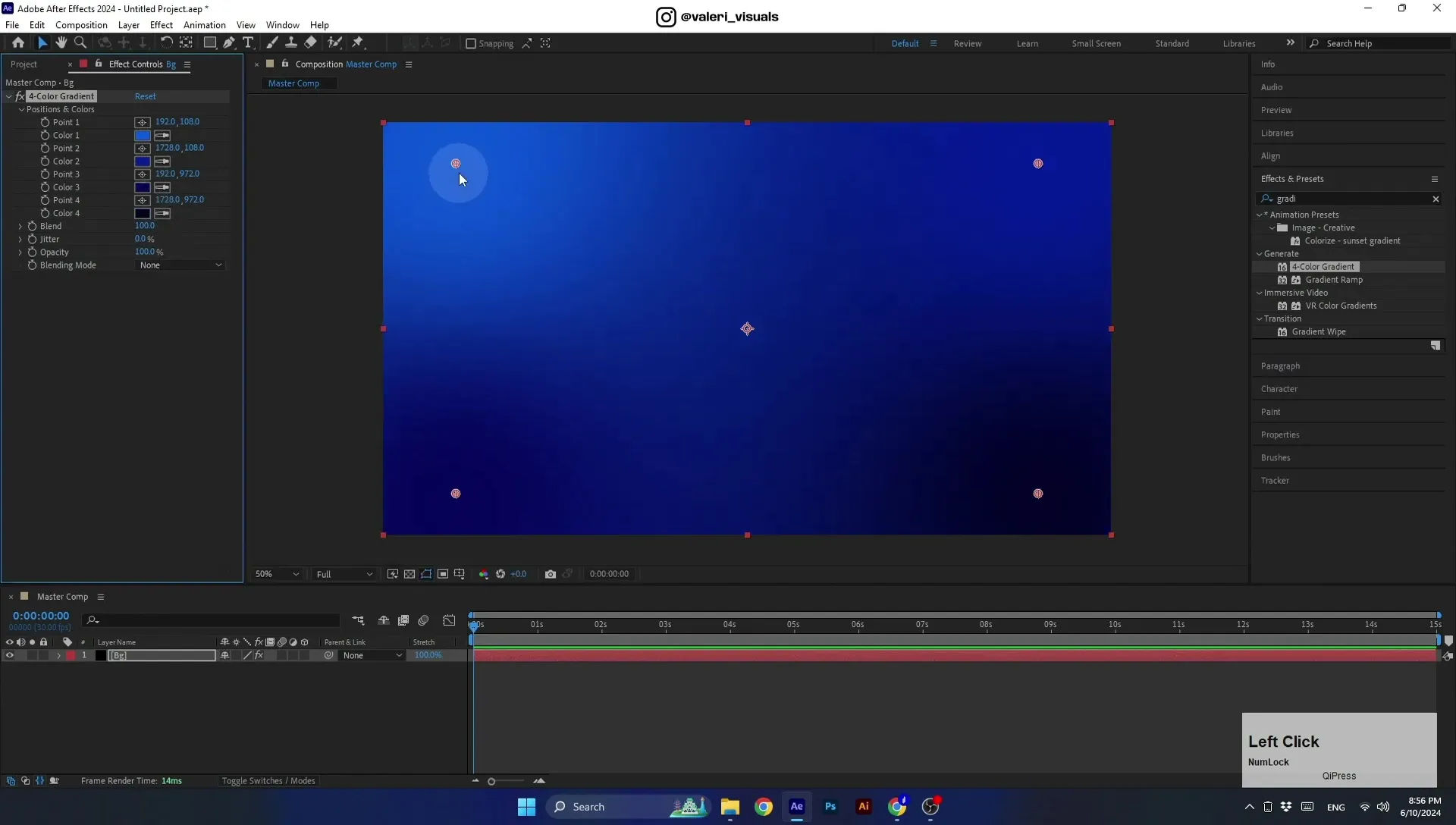Screen dimensions: 1456x825
Task: Select the Horizontal Type tool
Action: 248,43
